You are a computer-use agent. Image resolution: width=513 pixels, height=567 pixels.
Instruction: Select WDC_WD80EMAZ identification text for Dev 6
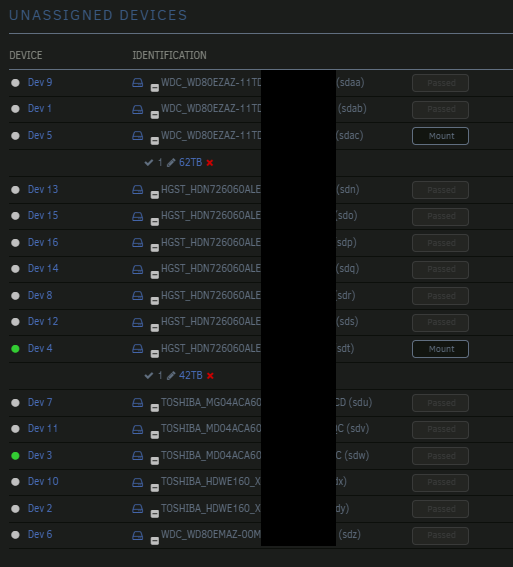click(211, 534)
